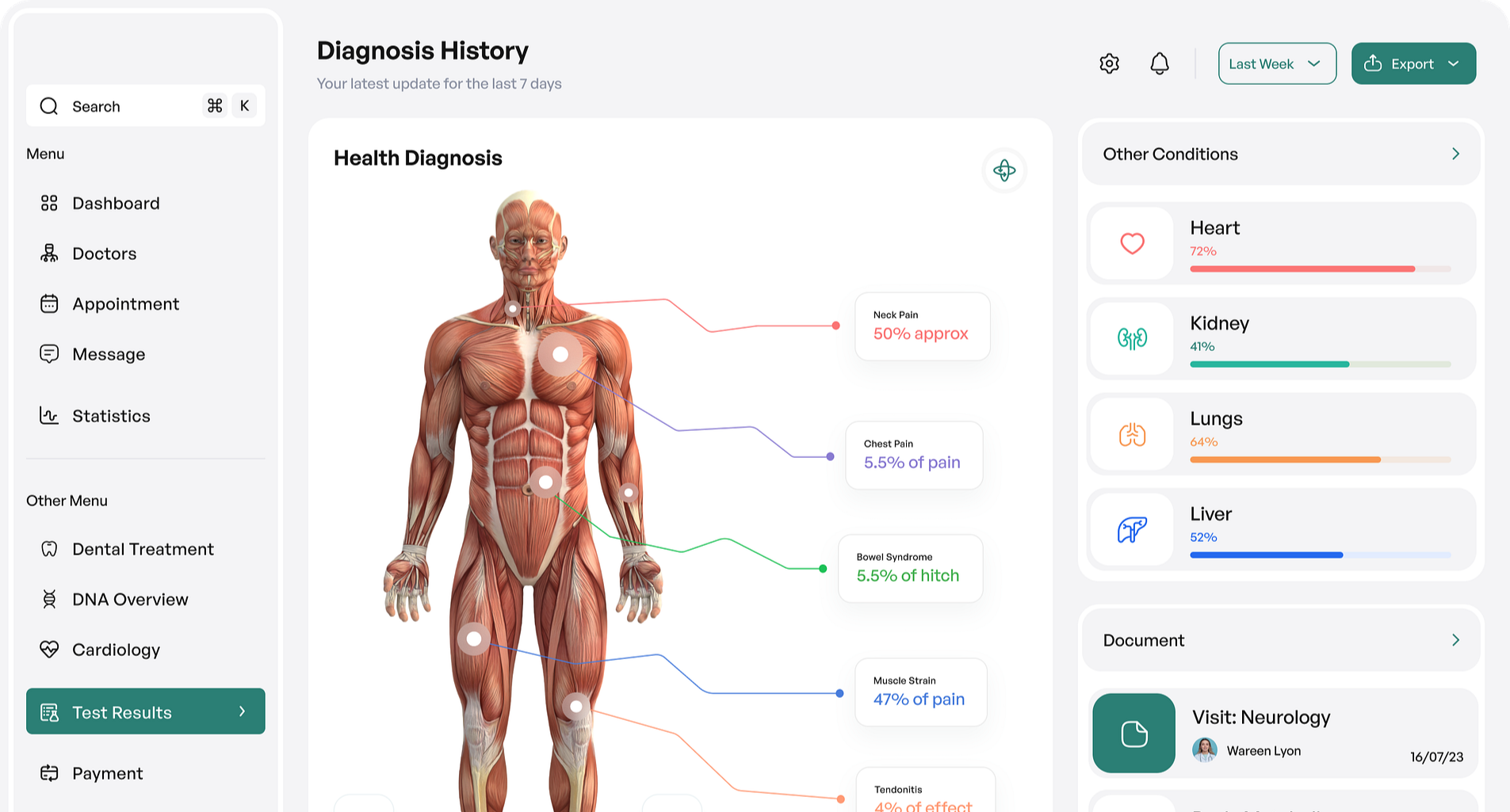Screen dimensions: 1510x812
Task: Open DNA Overview menu item
Action: 130,599
